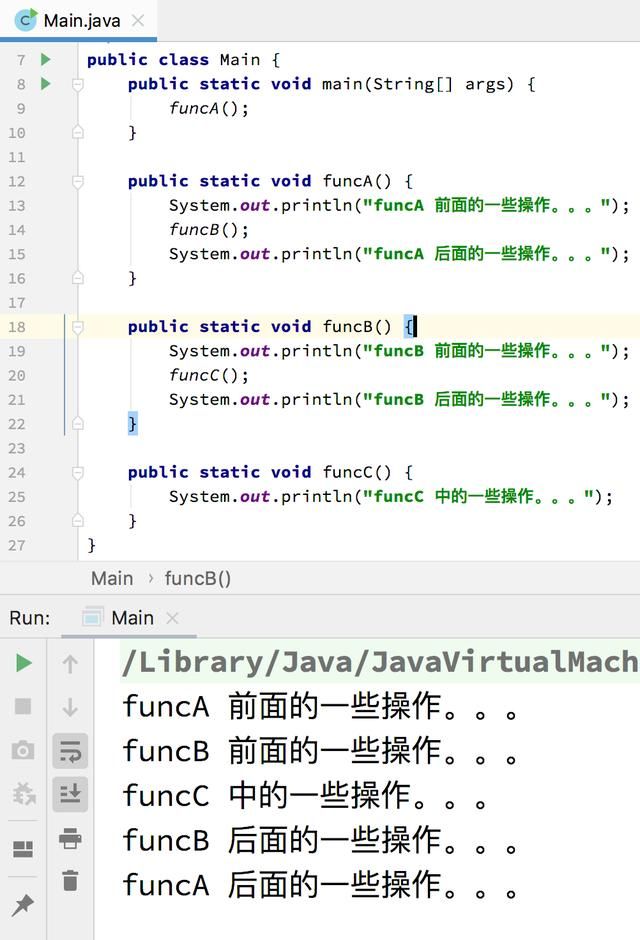
Task: Close the Main run tab
Action: click(x=172, y=617)
